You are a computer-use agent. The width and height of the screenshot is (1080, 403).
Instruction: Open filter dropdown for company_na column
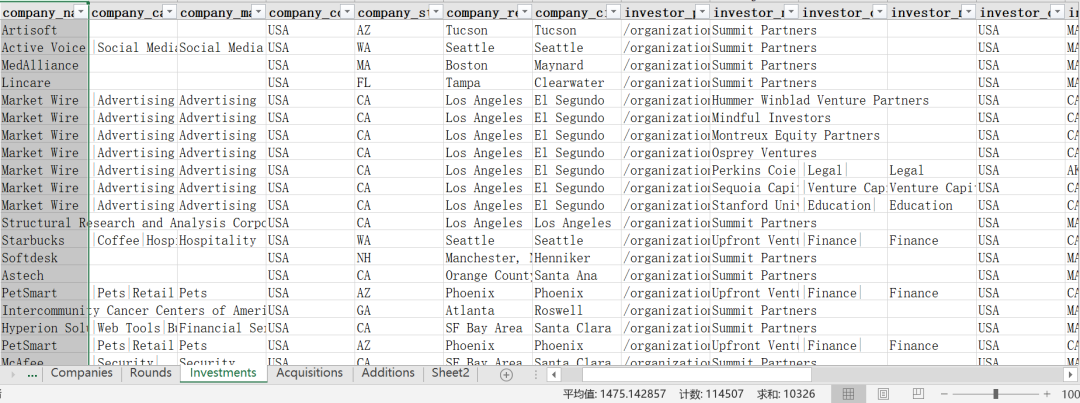pyautogui.click(x=81, y=12)
